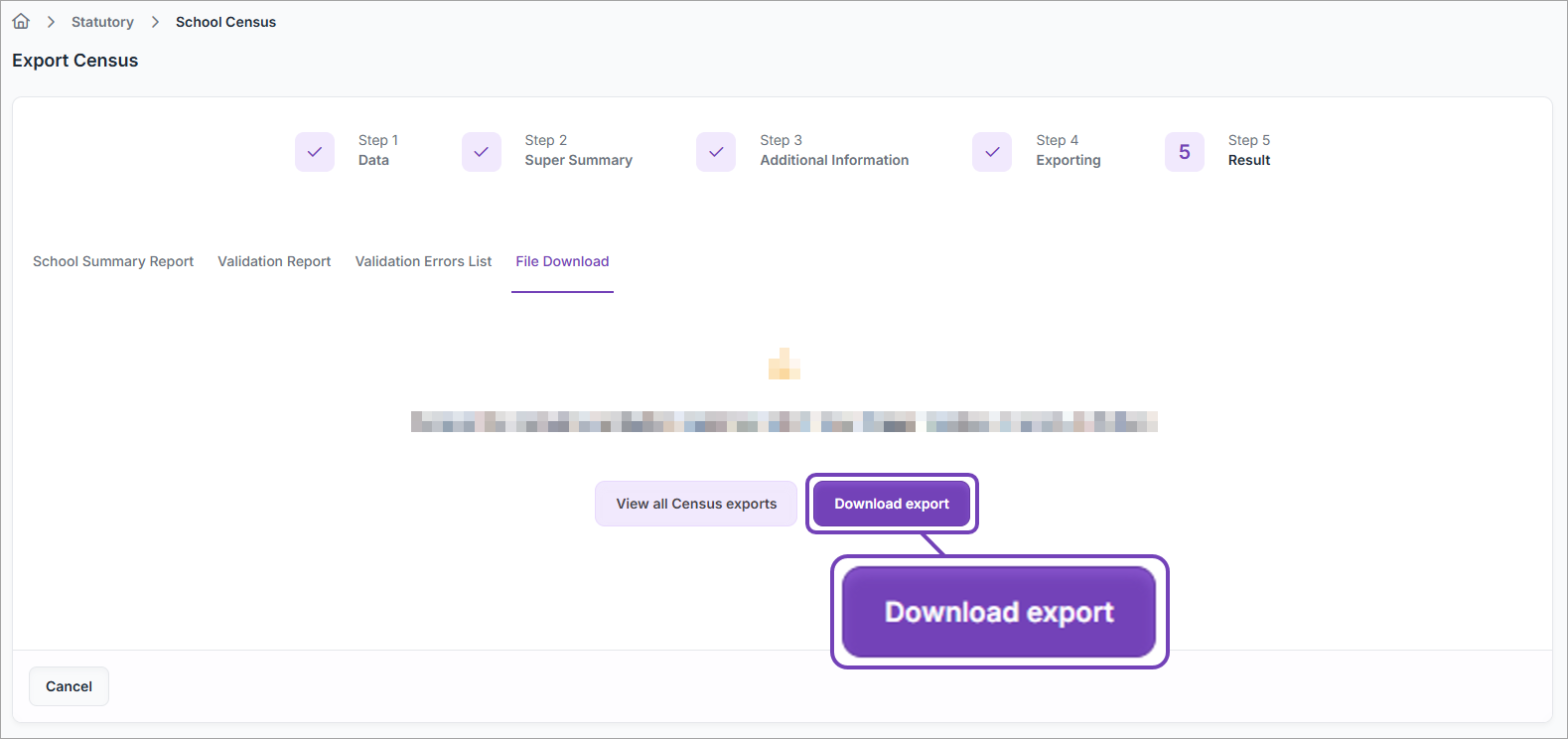Screen dimensions: 1568x739
Task: Select the Step 5 number badge
Action: [1185, 152]
